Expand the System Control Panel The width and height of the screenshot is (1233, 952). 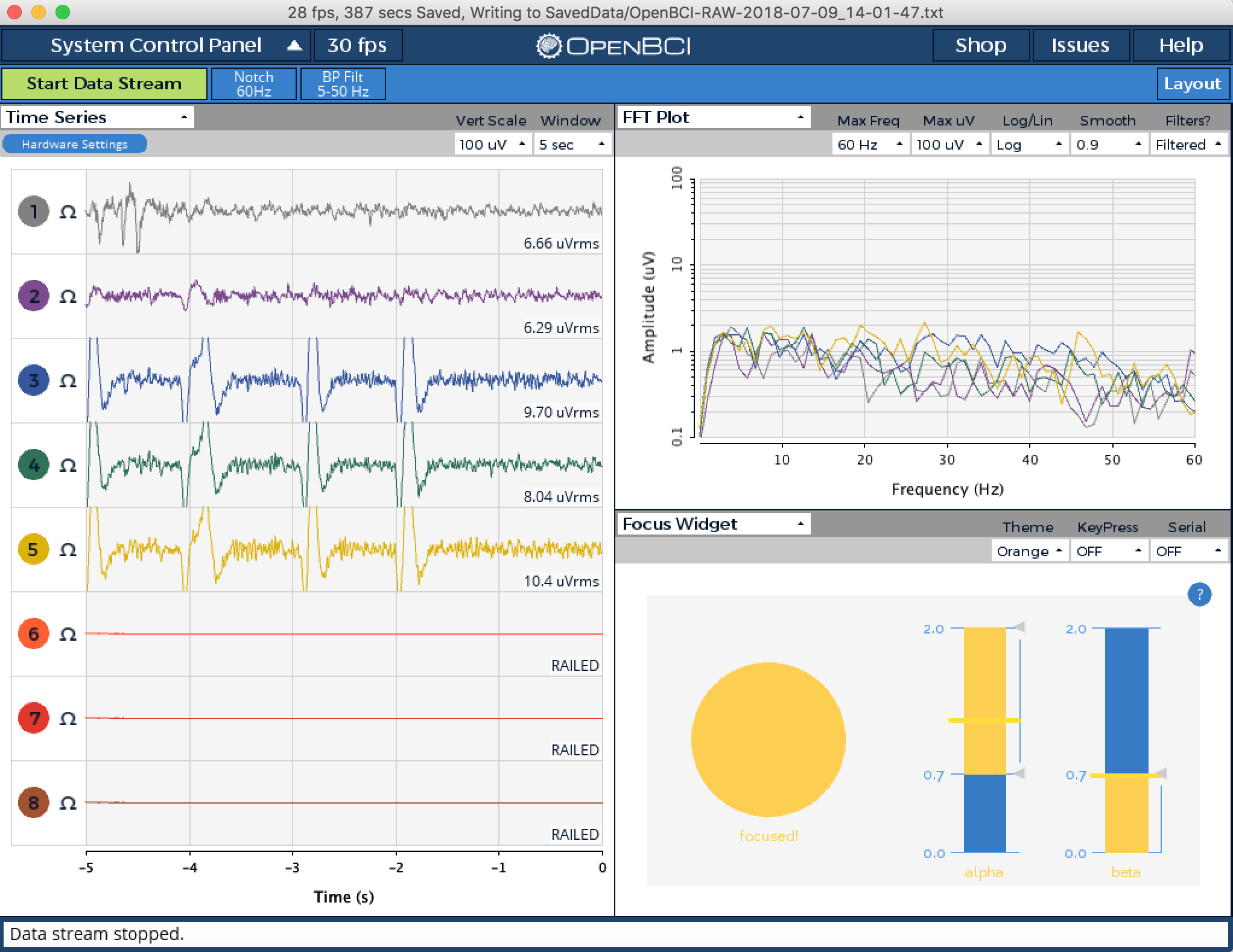[x=156, y=46]
